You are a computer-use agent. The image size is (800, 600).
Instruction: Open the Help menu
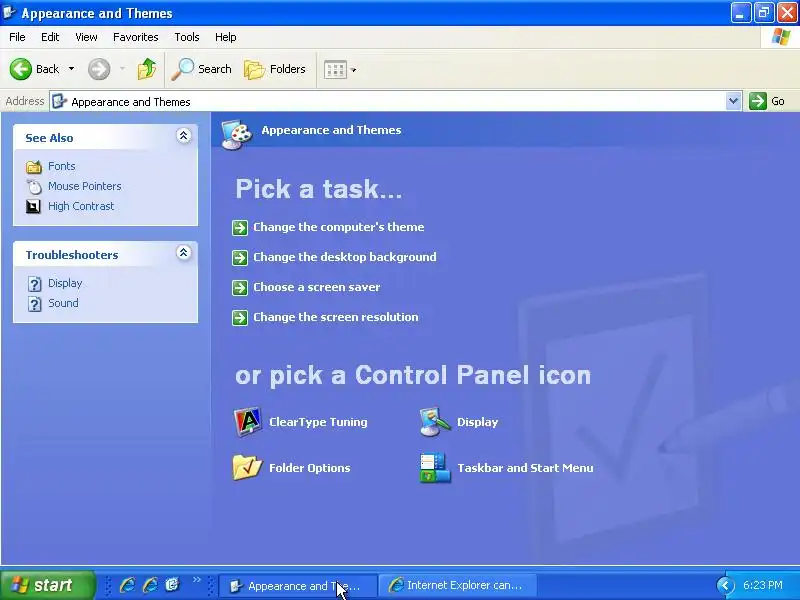coord(226,37)
